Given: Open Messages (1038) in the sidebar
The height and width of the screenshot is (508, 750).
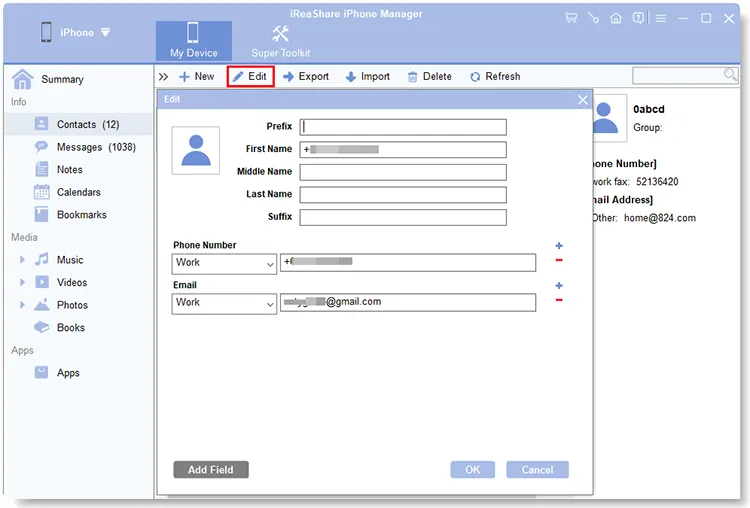Looking at the screenshot, I should click(78, 147).
